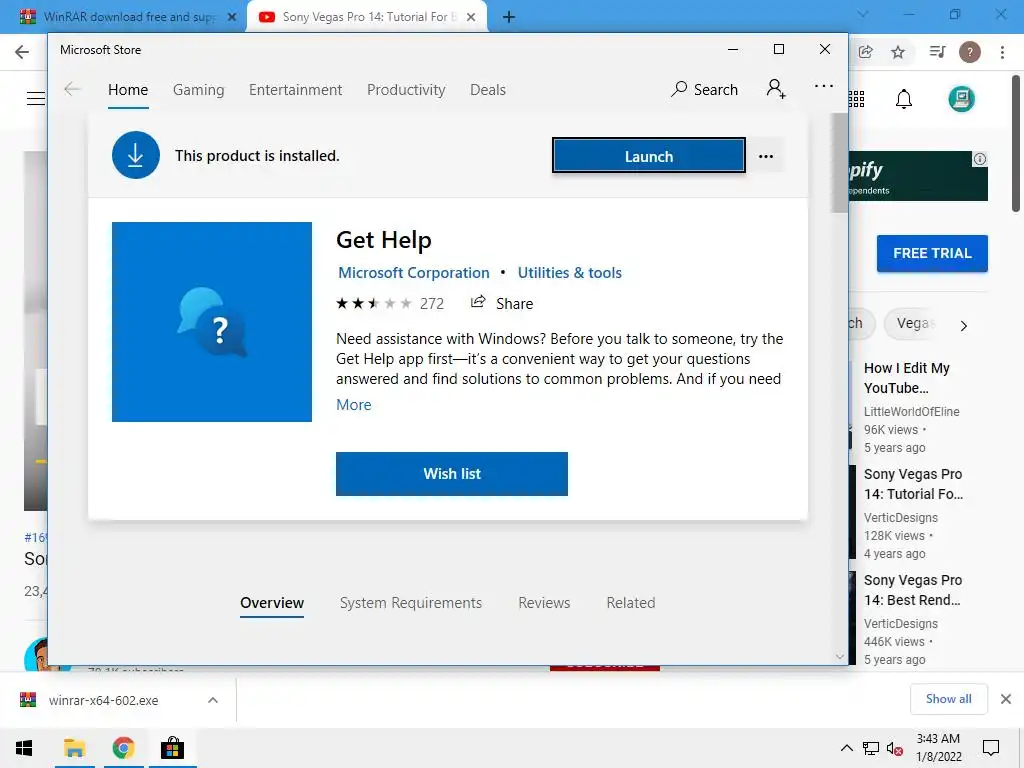Open Search in Microsoft Store
This screenshot has width=1024, height=768.
705,89
